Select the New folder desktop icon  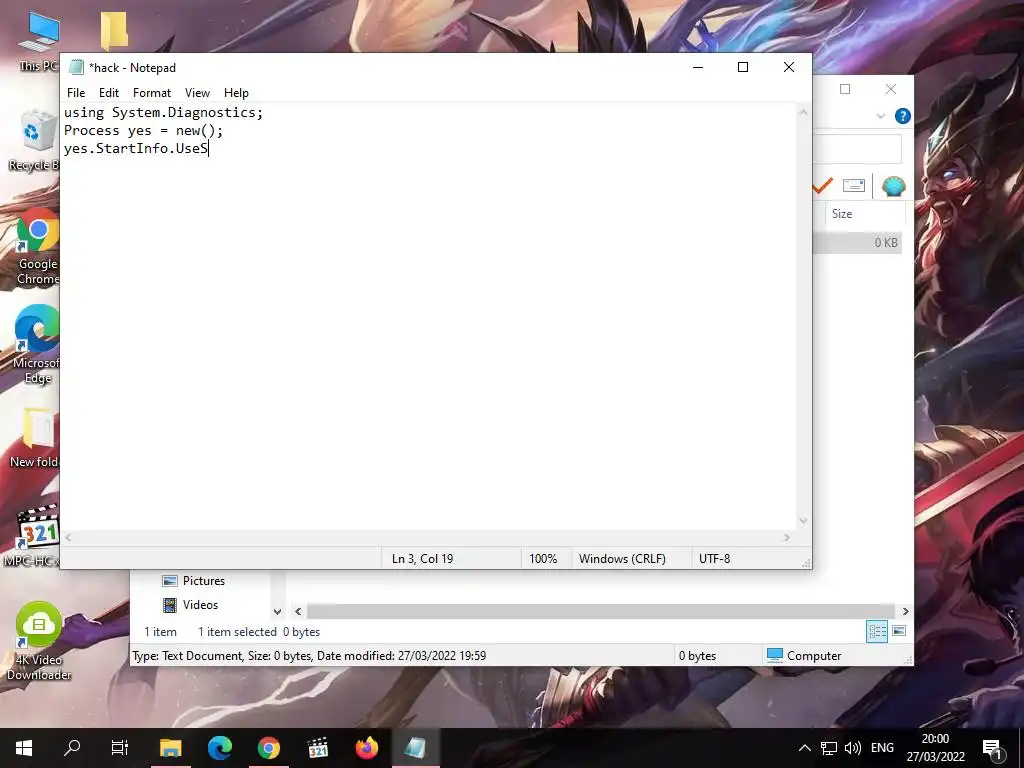(37, 438)
